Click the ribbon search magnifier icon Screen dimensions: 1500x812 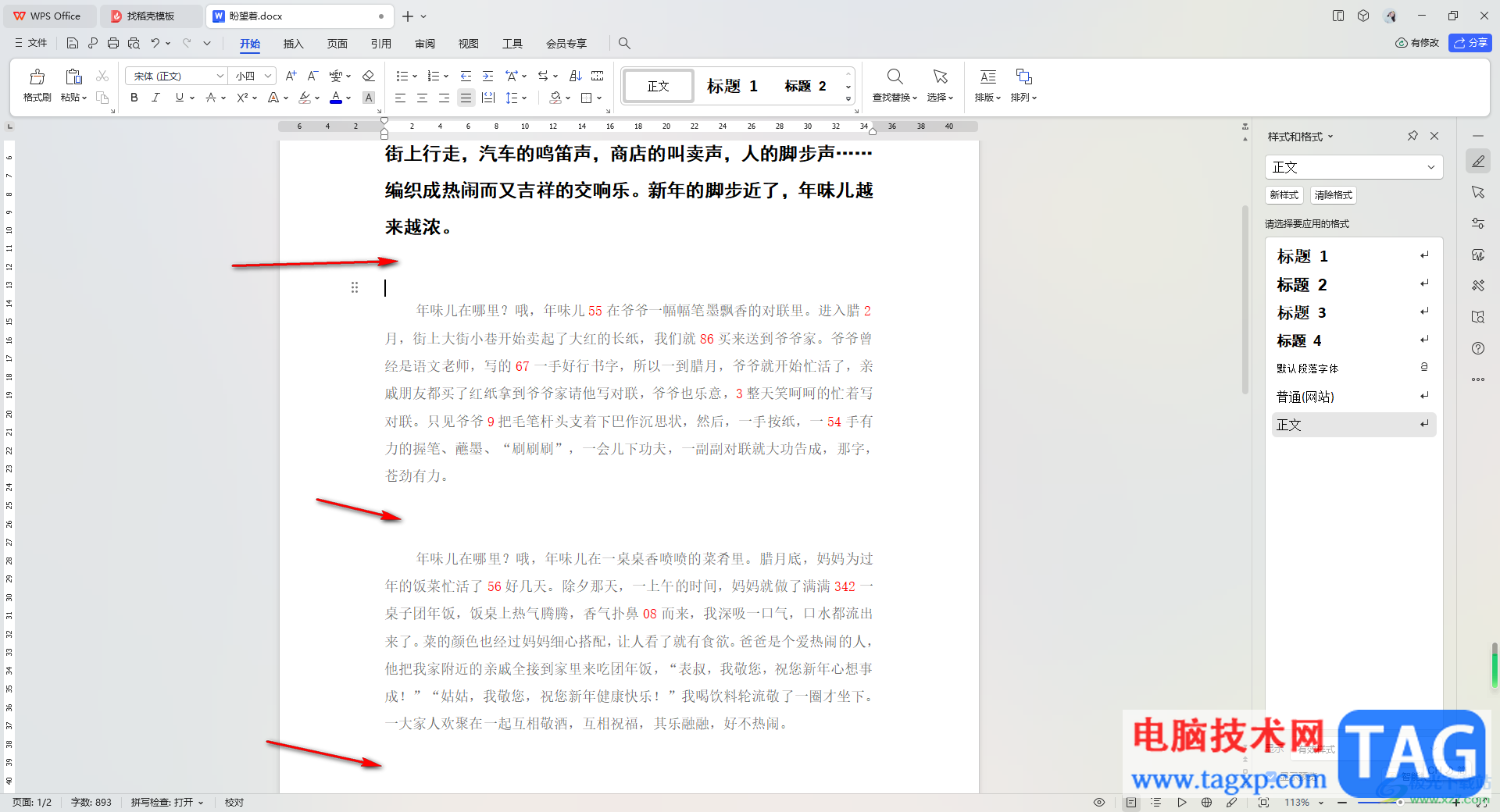point(624,44)
